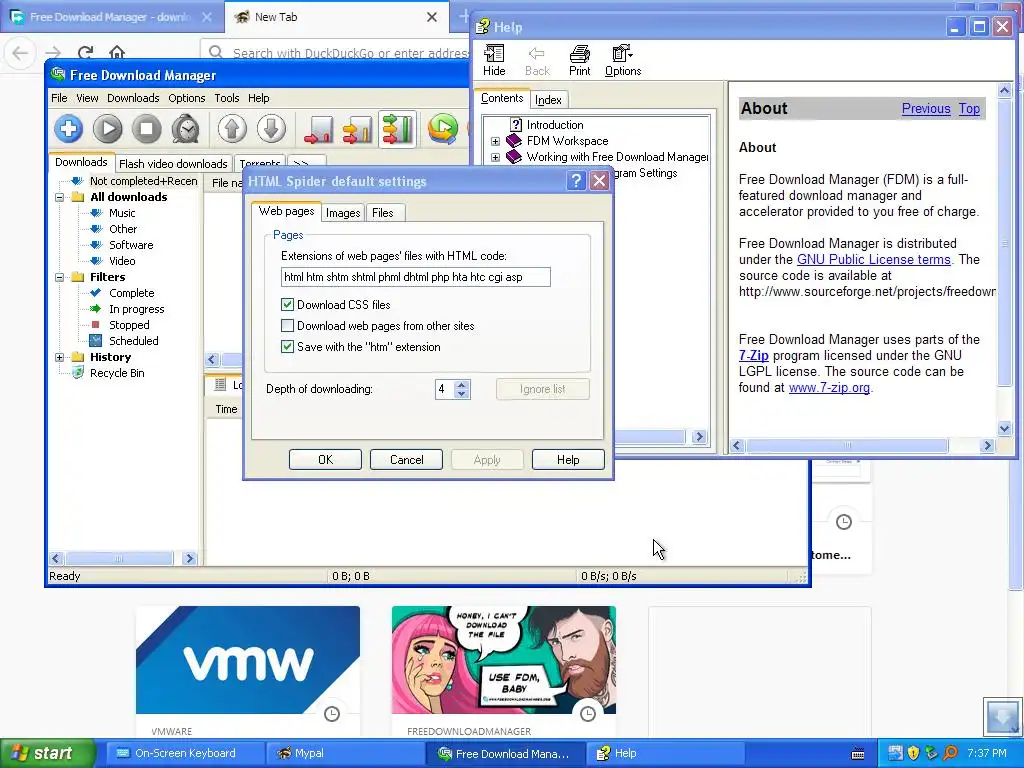Screen dimensions: 1024x768
Task: Click Previous link in About help page
Action: pos(926,108)
